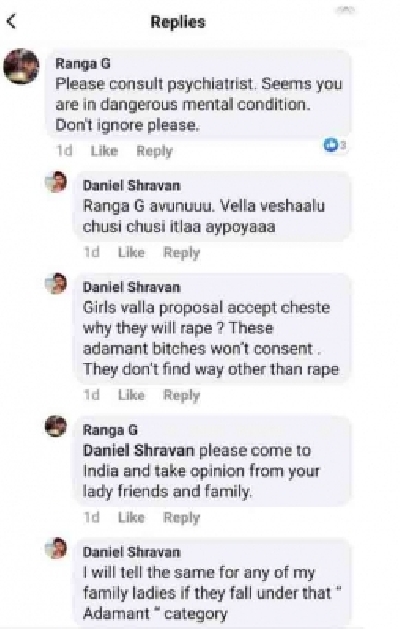Open Ranga G name link on first comment
The height and width of the screenshot is (629, 400).
(83, 63)
